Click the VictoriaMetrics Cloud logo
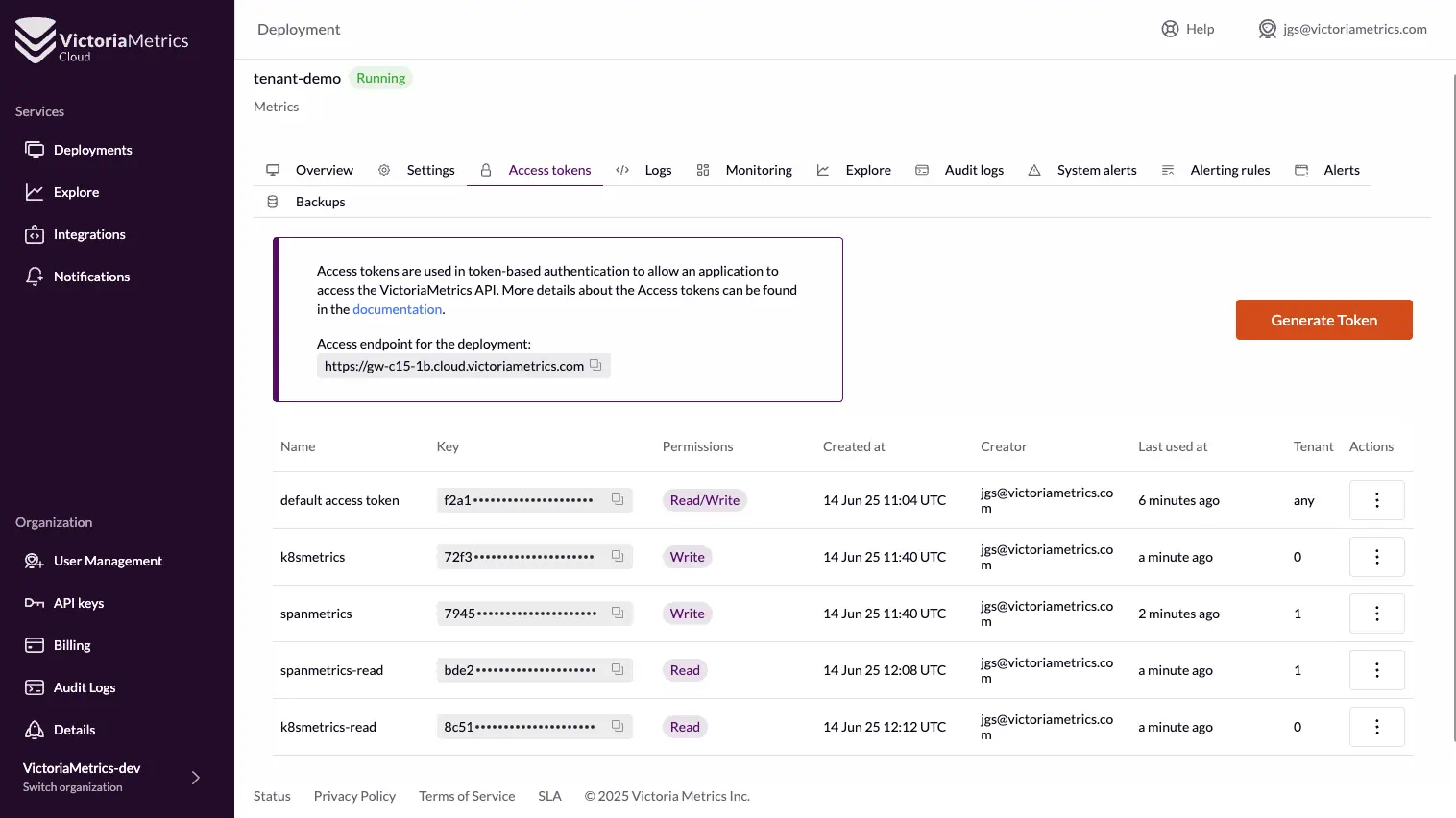This screenshot has height=818, width=1456. pos(102,40)
